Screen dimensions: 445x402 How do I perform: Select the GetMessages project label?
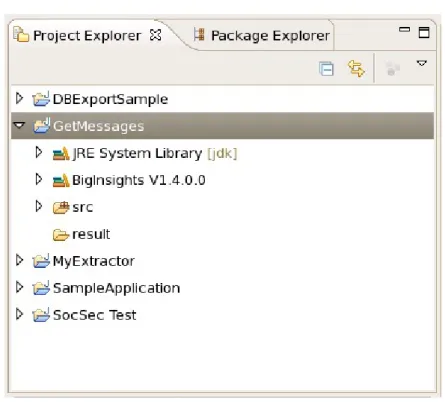(99, 126)
